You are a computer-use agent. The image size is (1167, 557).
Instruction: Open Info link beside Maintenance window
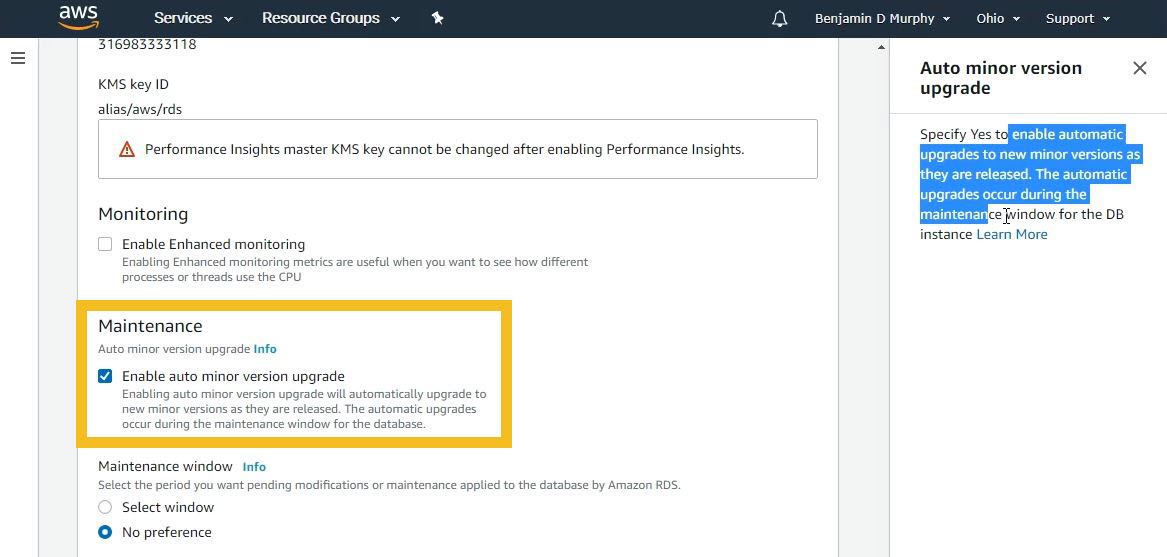point(254,467)
